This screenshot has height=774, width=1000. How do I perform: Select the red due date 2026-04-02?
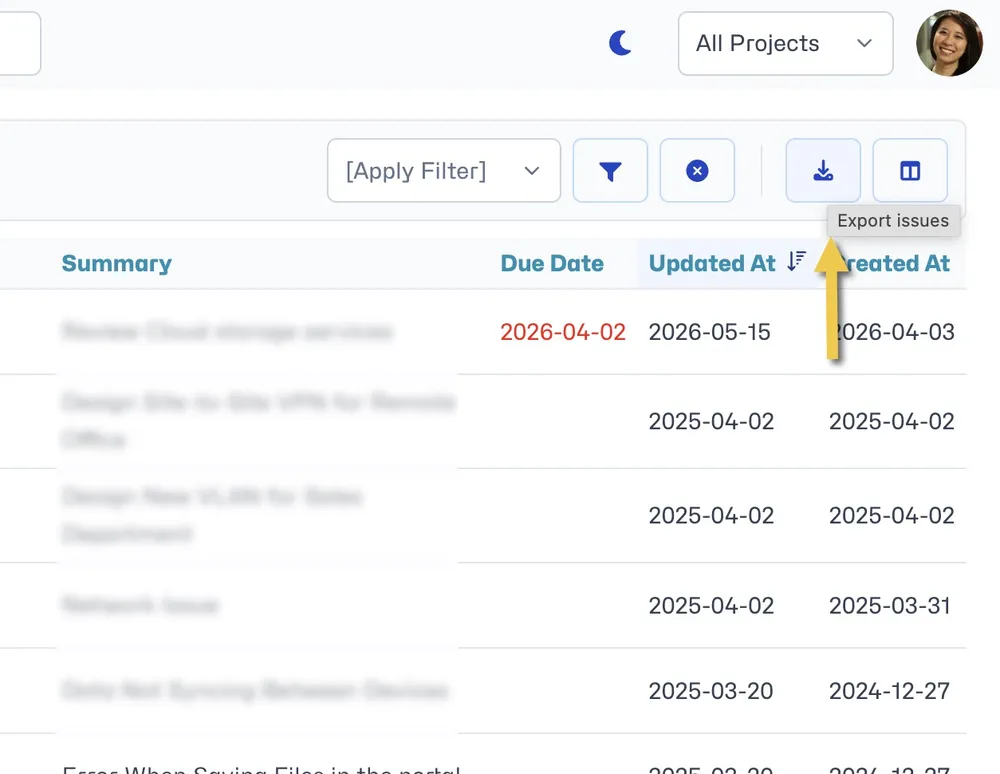coord(563,332)
